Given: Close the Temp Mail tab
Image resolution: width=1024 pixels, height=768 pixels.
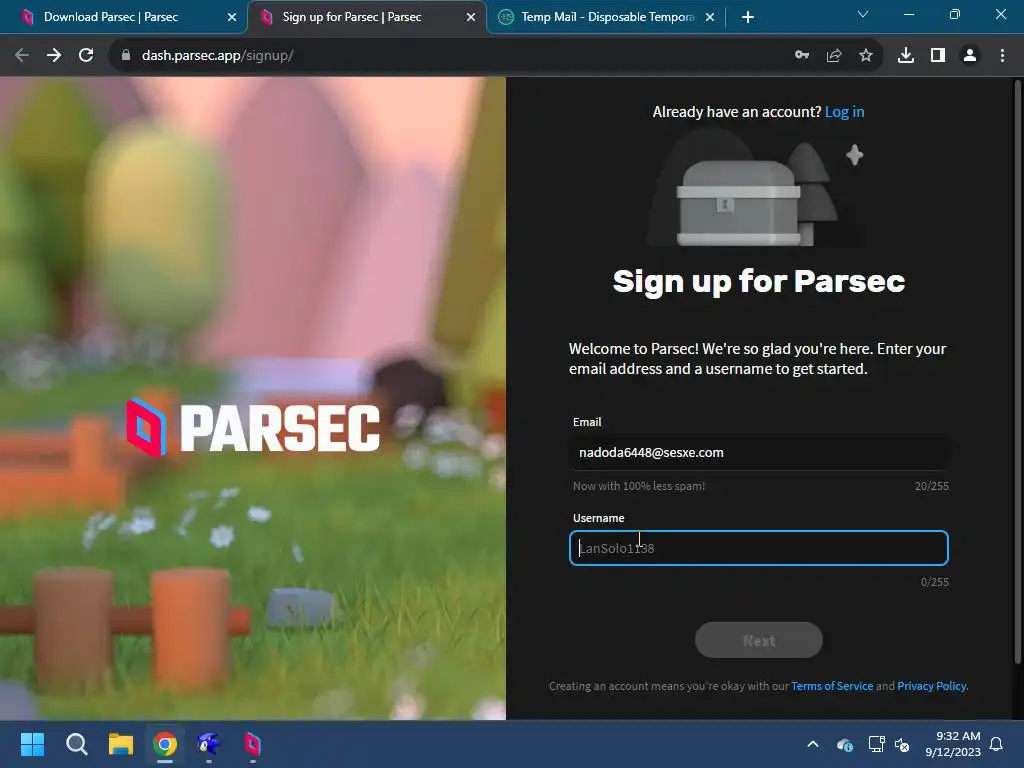Looking at the screenshot, I should (710, 17).
